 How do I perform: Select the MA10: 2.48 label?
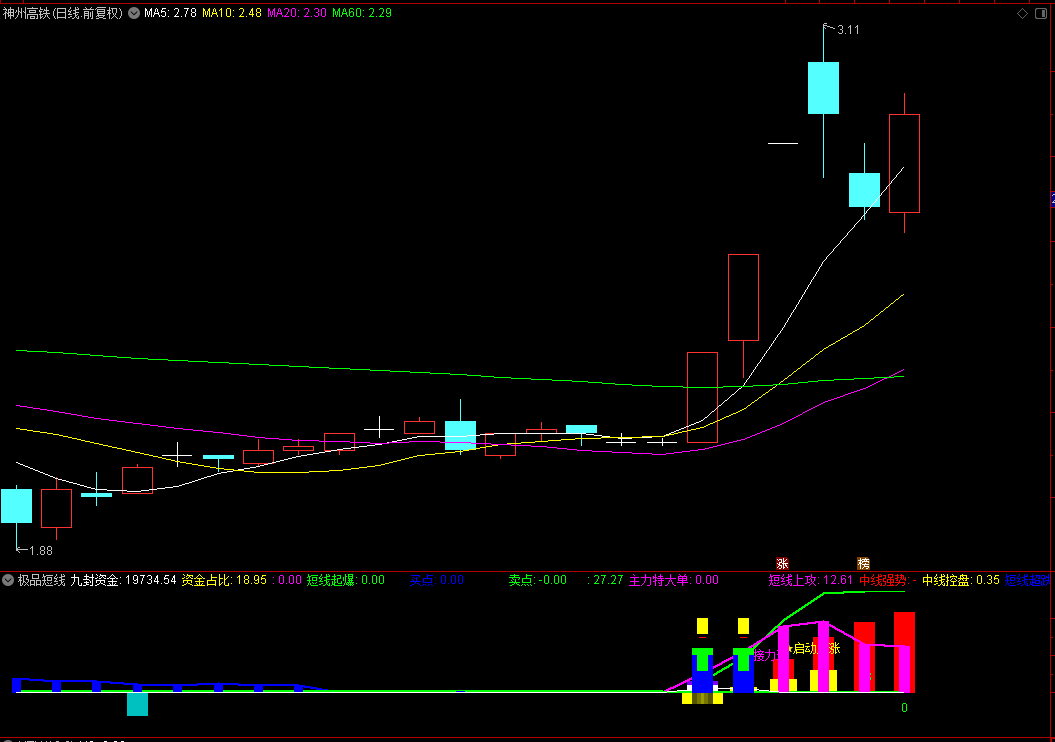(x=231, y=13)
